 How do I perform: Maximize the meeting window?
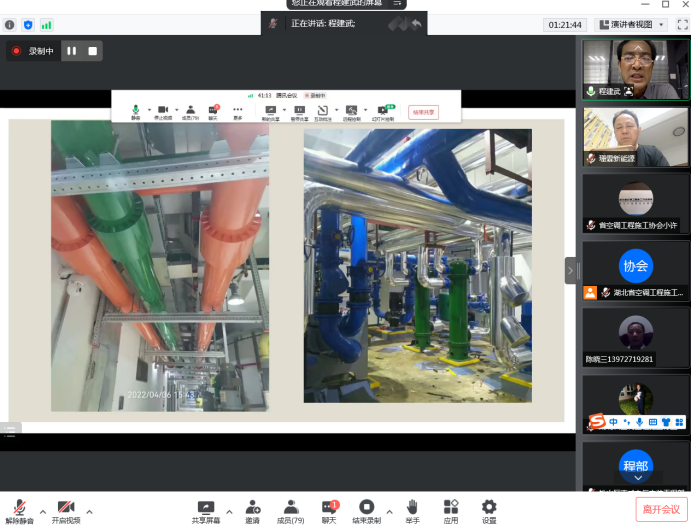[x=666, y=4]
